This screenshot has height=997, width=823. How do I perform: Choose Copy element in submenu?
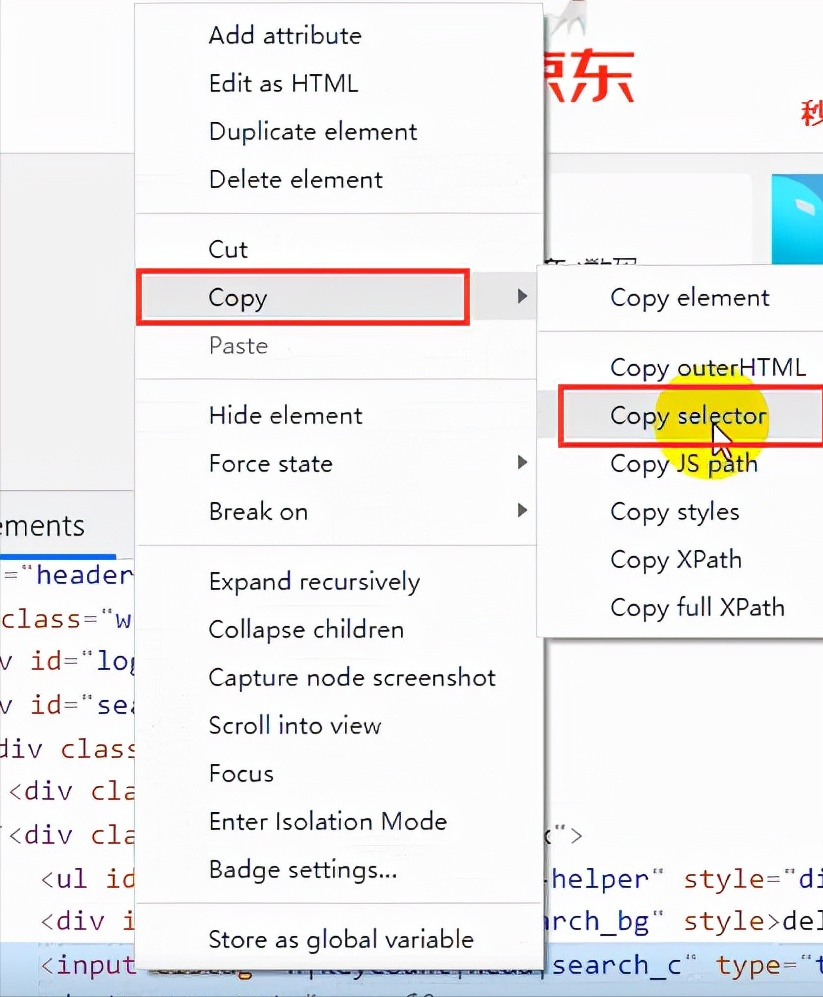tap(689, 298)
